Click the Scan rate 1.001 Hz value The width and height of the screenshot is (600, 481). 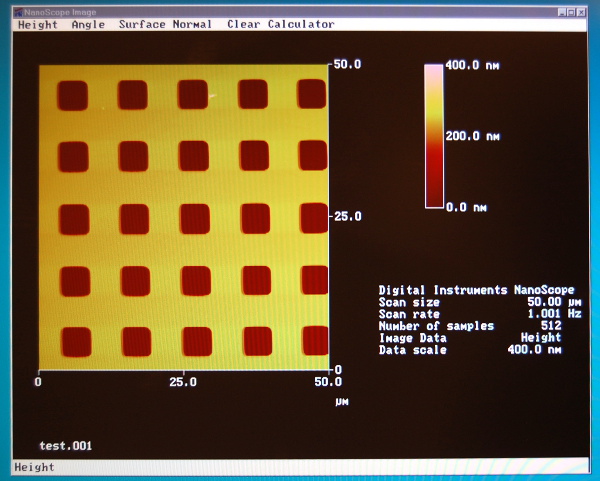[x=554, y=314]
